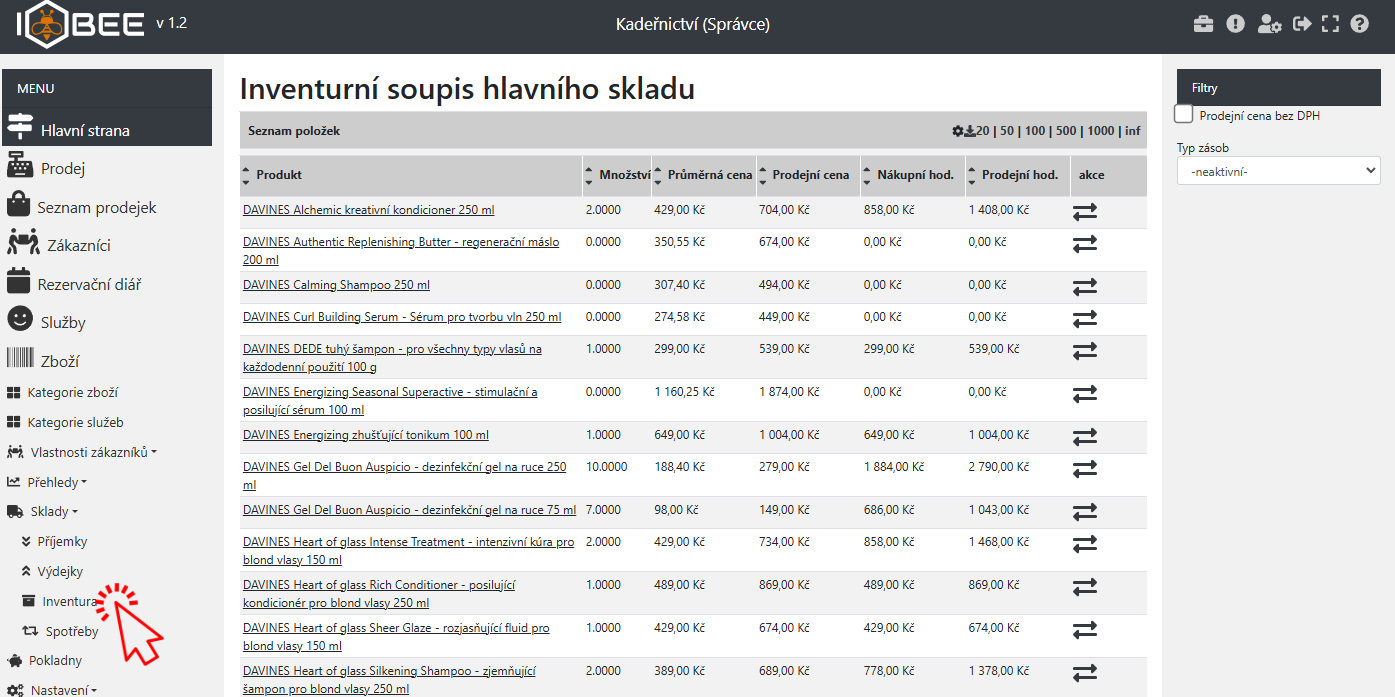Click transfer icon for Energizing zhušťující tonikum

point(1085,437)
